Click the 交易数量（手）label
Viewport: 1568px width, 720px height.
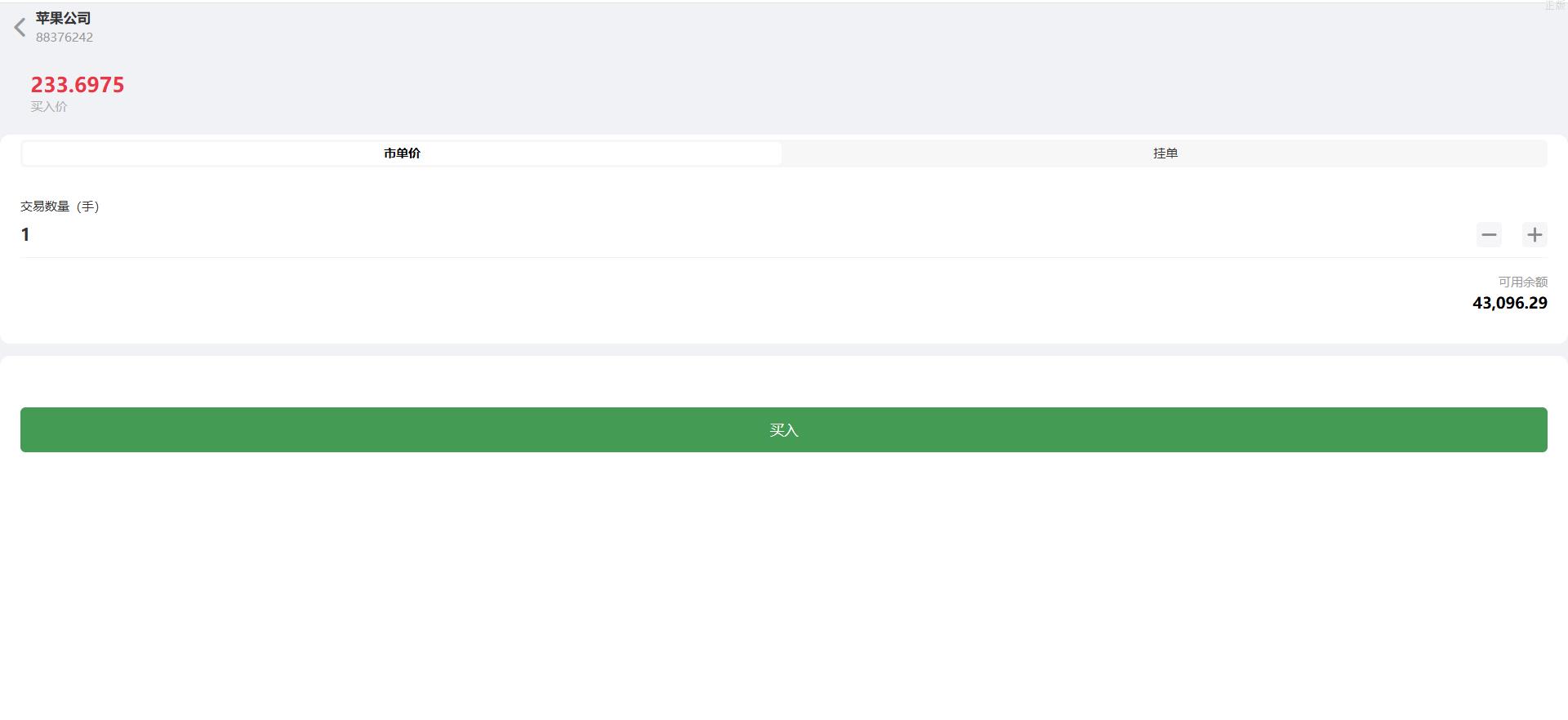[x=60, y=207]
